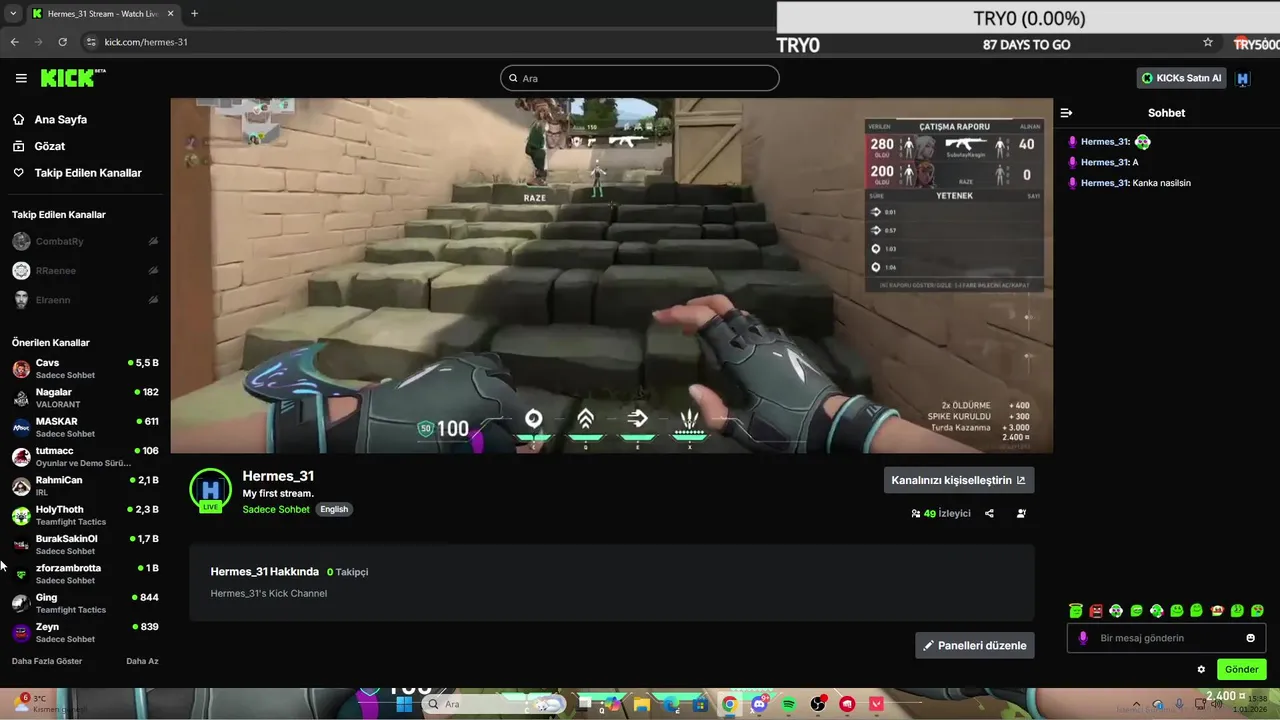Click the Bir mesaj gönderin chat input

[x=1167, y=638]
